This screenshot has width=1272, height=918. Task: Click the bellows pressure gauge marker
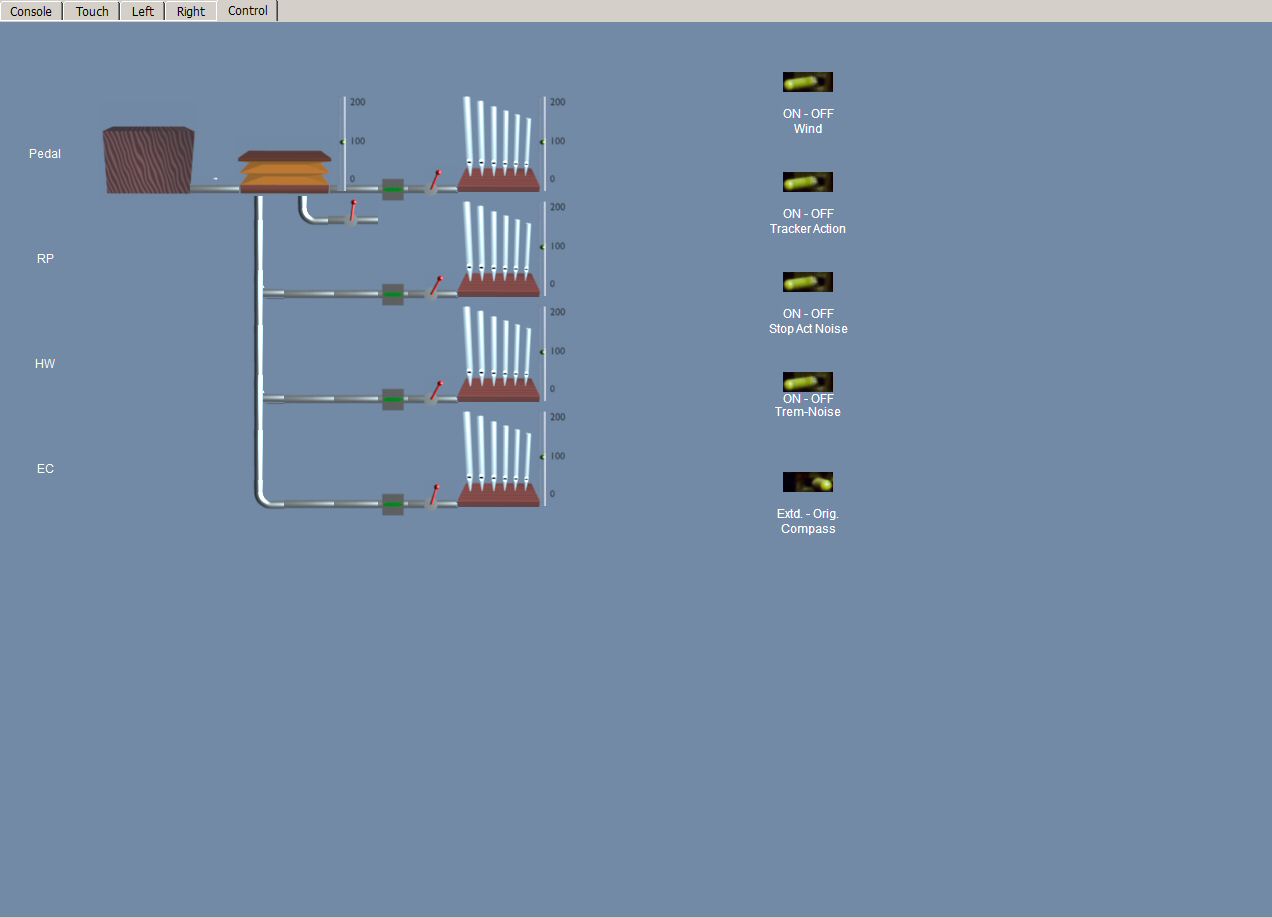tap(343, 142)
